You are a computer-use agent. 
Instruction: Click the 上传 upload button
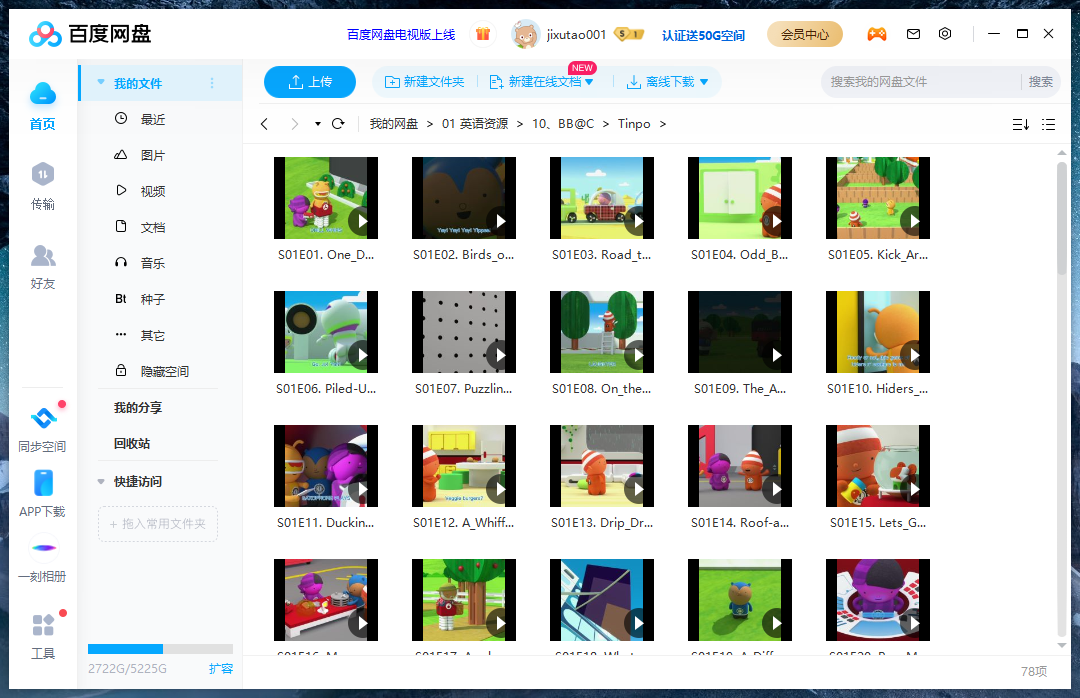pos(310,82)
